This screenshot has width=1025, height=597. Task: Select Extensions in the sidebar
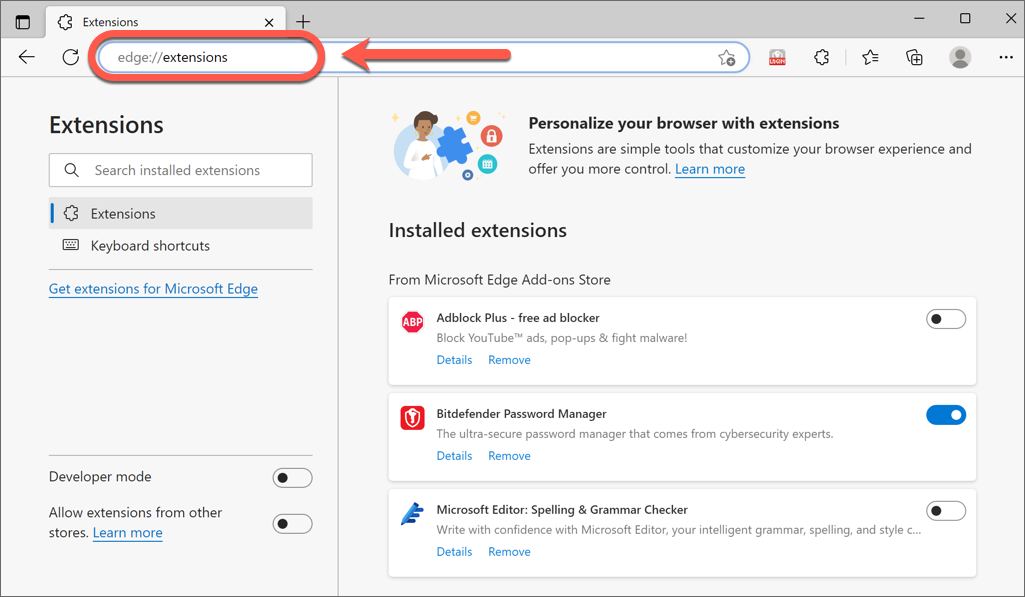(180, 213)
